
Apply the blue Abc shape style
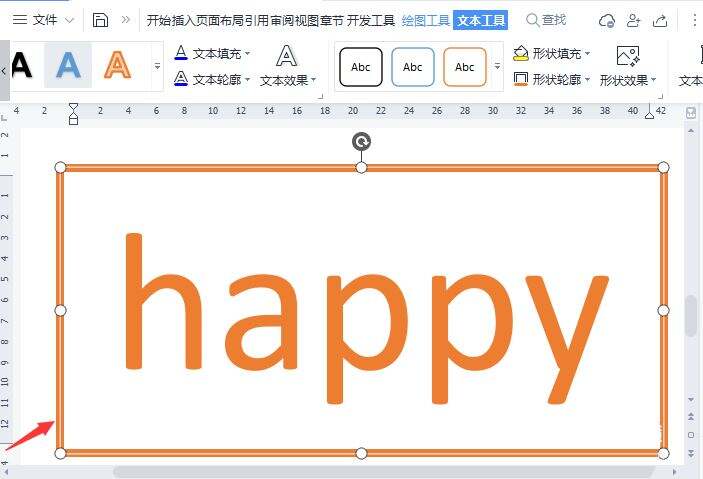click(x=413, y=67)
